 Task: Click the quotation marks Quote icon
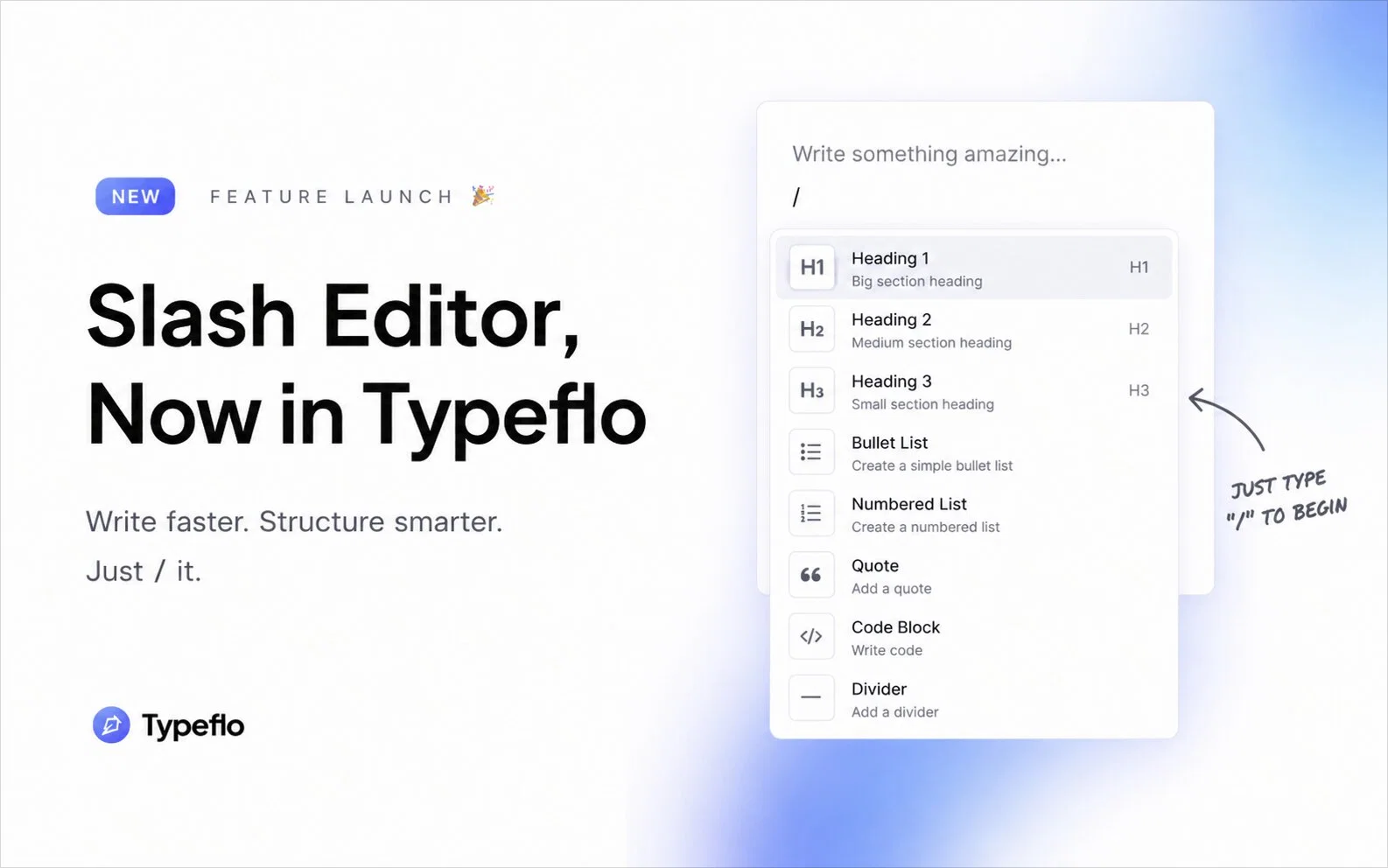(x=811, y=575)
